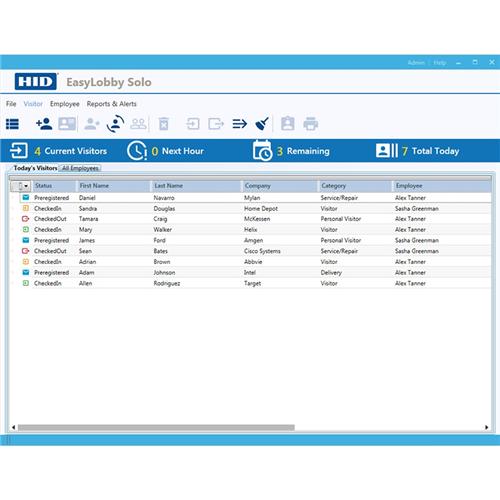
Task: Select the Daniel Navarro visitor row
Action: coord(250,198)
